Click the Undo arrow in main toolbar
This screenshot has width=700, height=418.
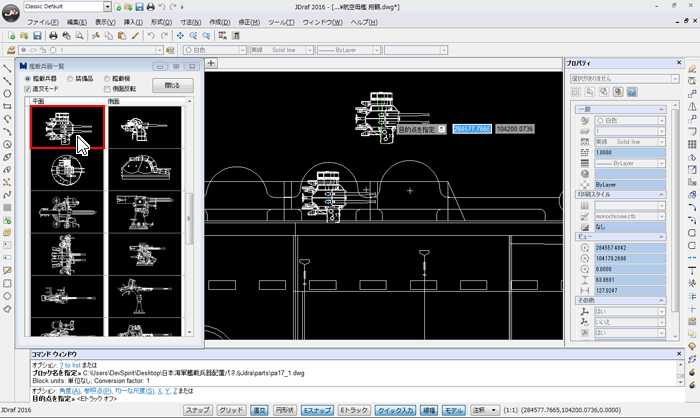(x=151, y=36)
